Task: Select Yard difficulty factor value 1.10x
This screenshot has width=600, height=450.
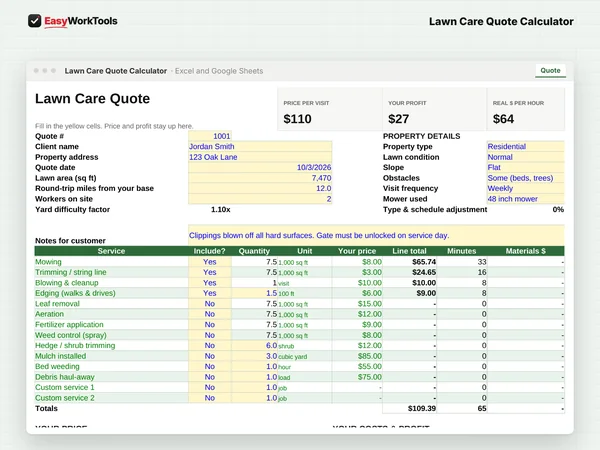Action: (220, 209)
